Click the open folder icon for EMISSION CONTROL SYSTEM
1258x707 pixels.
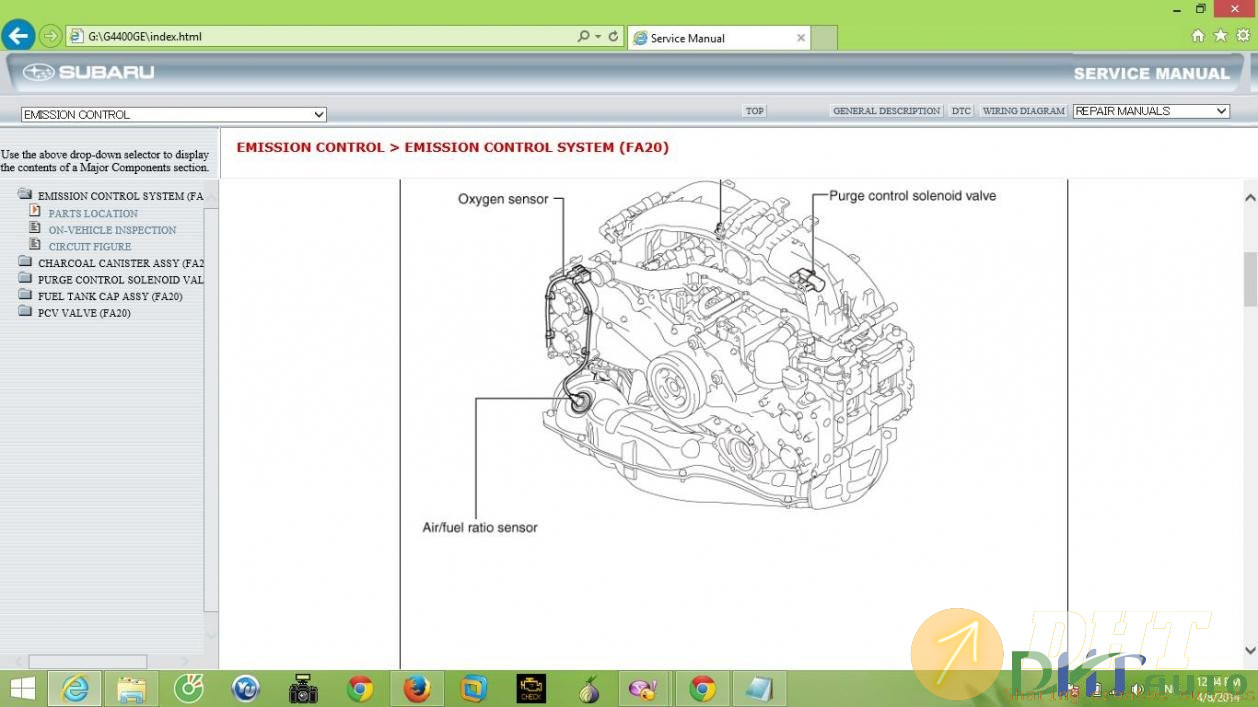click(x=25, y=194)
